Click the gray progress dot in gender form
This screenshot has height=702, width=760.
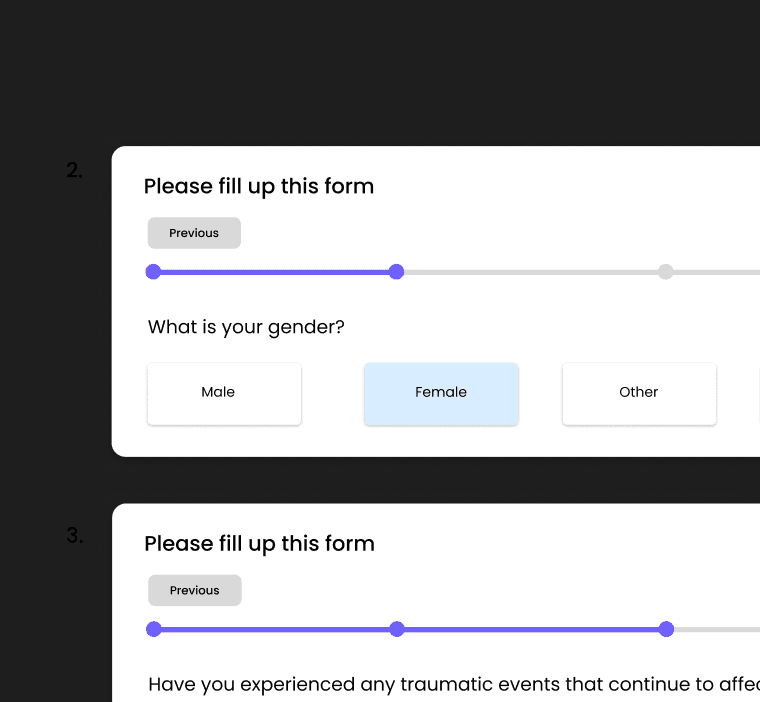(x=666, y=272)
